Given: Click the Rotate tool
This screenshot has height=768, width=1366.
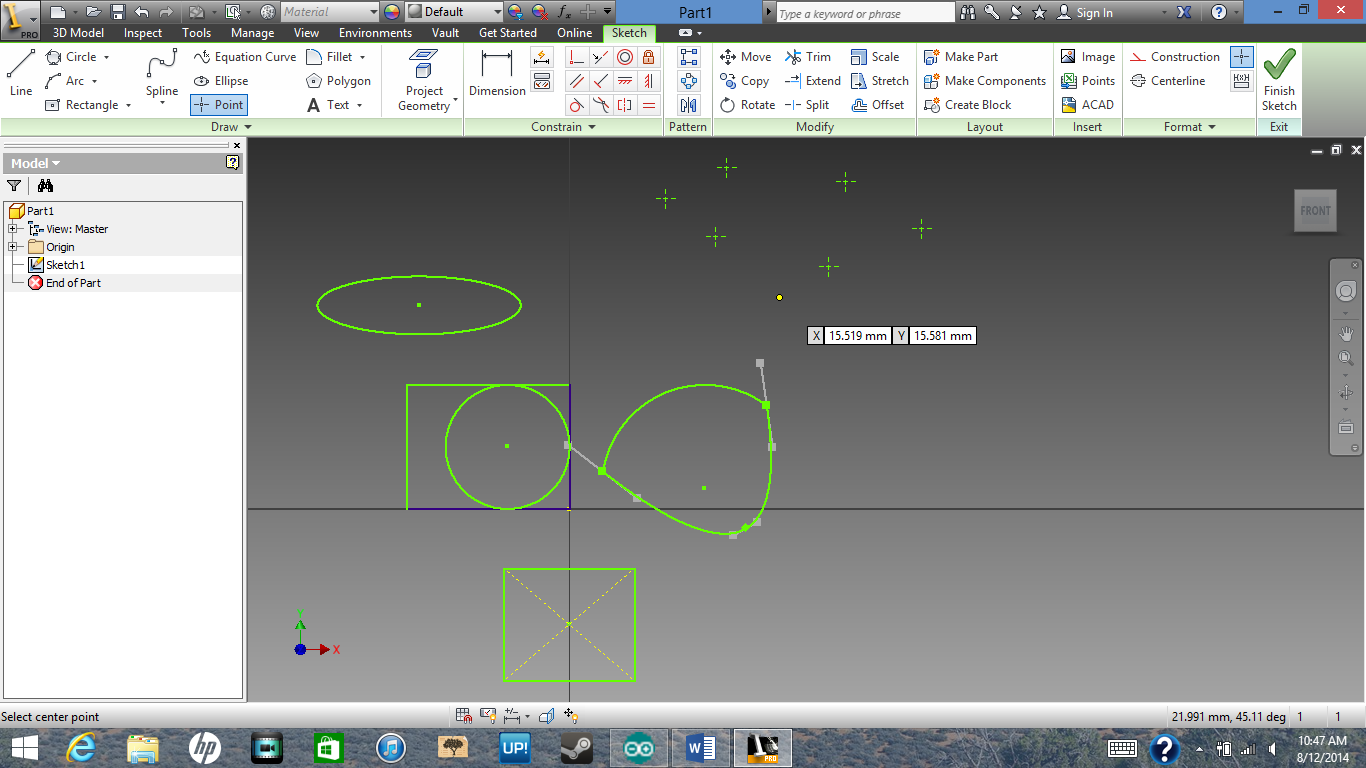Looking at the screenshot, I should point(748,105).
